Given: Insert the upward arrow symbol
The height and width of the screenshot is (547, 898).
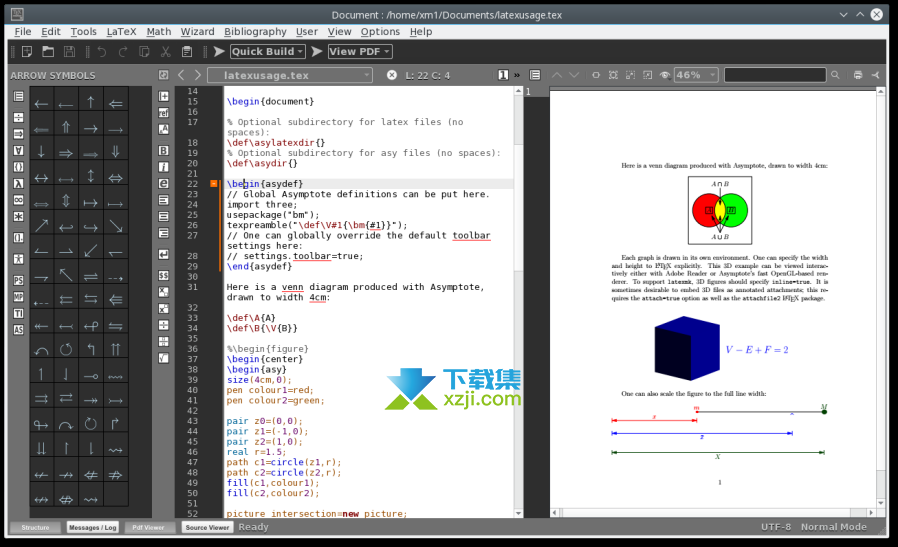Looking at the screenshot, I should [x=90, y=103].
